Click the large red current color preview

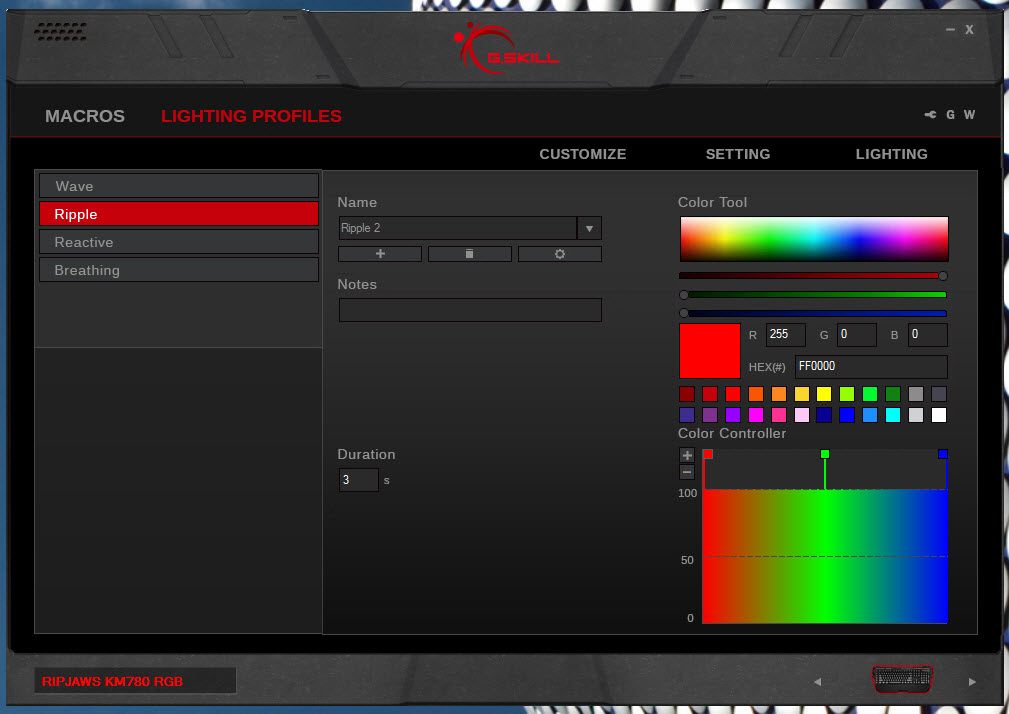710,351
